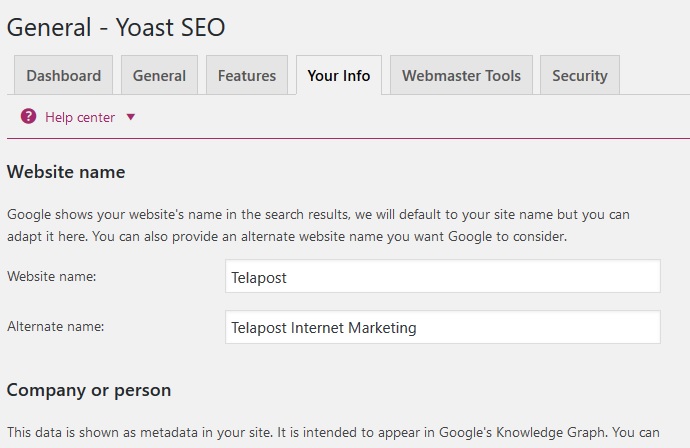The width and height of the screenshot is (690, 448).
Task: Open the General tab
Action: tap(159, 75)
